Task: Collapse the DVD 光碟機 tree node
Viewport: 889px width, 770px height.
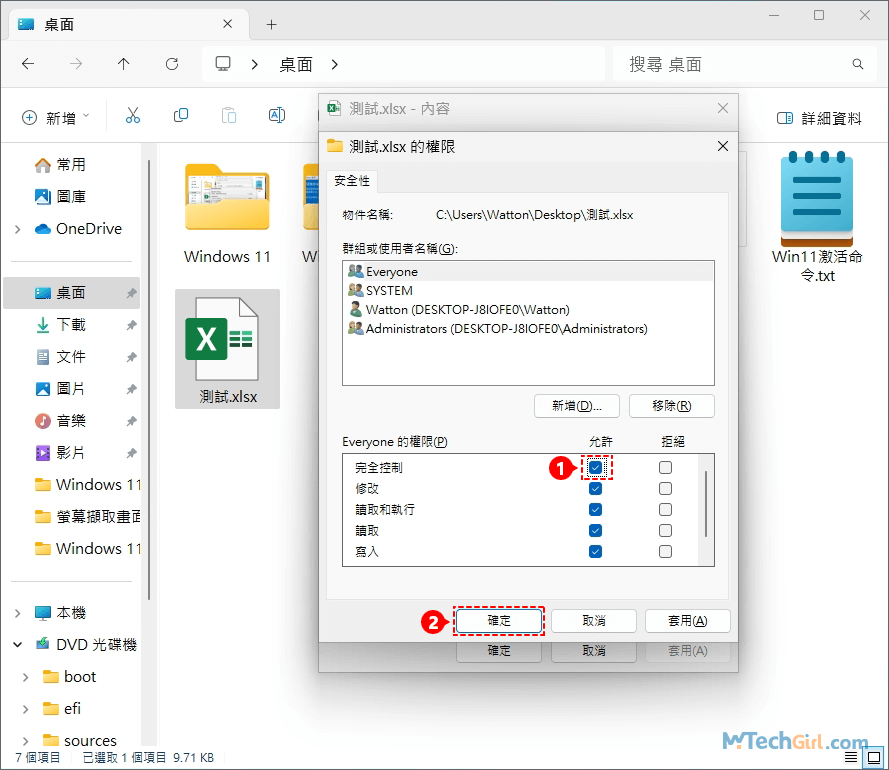Action: click(x=18, y=645)
